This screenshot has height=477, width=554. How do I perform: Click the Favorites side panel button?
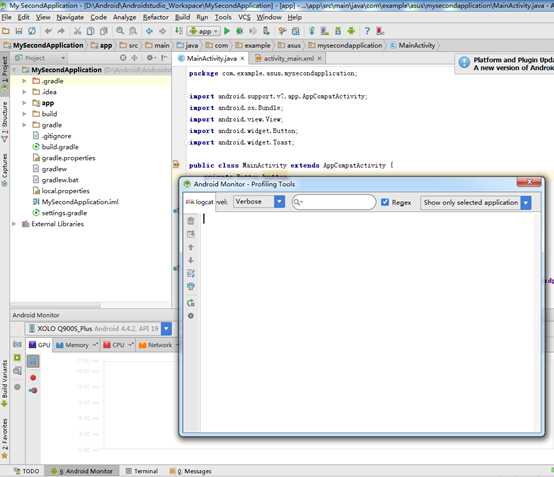(x=5, y=438)
